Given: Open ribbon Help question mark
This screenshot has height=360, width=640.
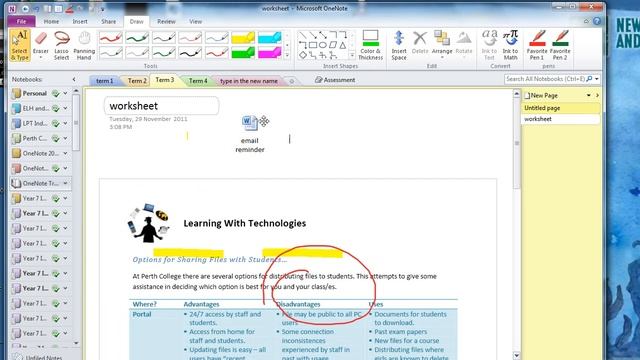Looking at the screenshot, I should tap(596, 21).
